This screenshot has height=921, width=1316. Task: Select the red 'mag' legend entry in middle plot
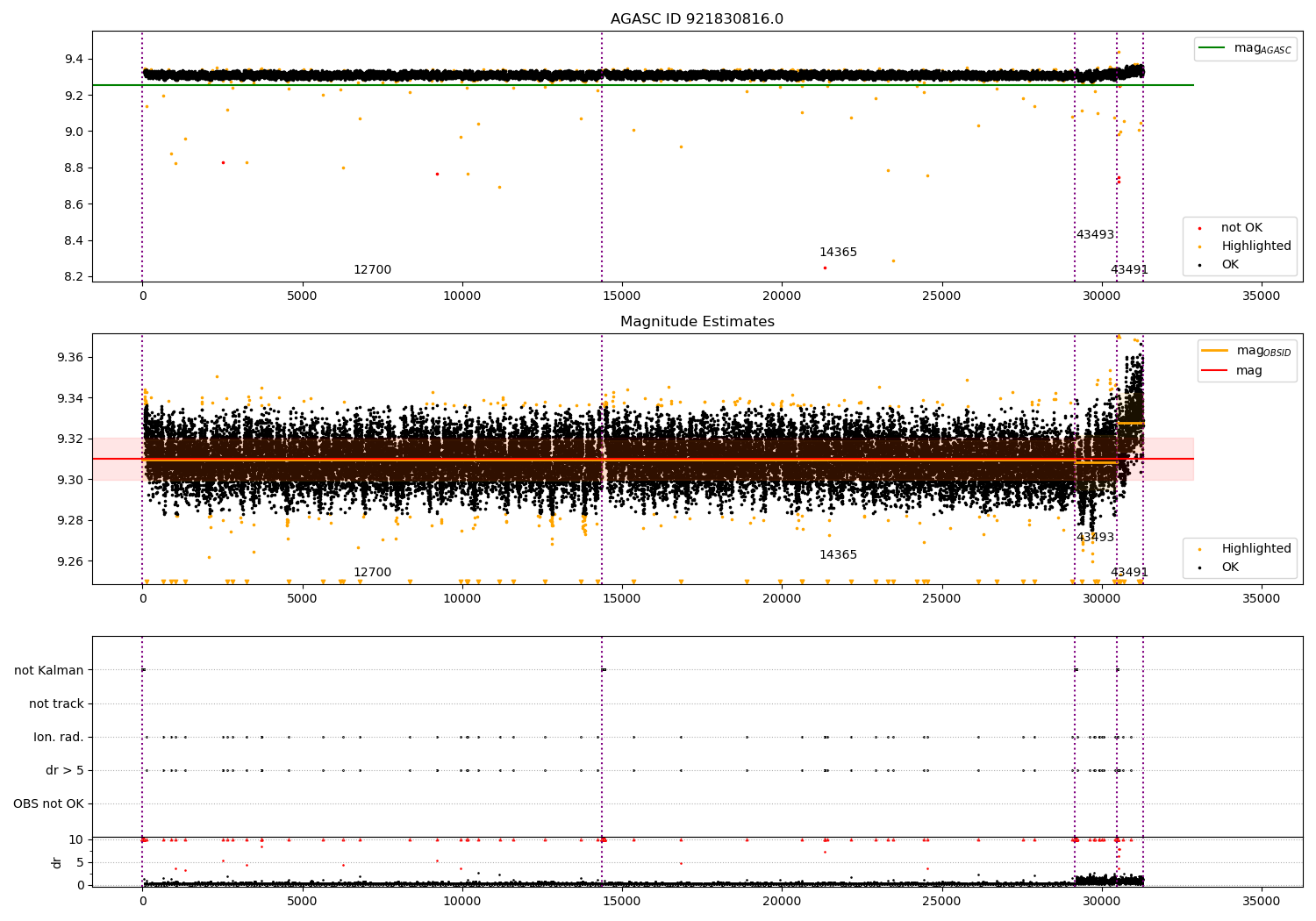(x=1233, y=371)
